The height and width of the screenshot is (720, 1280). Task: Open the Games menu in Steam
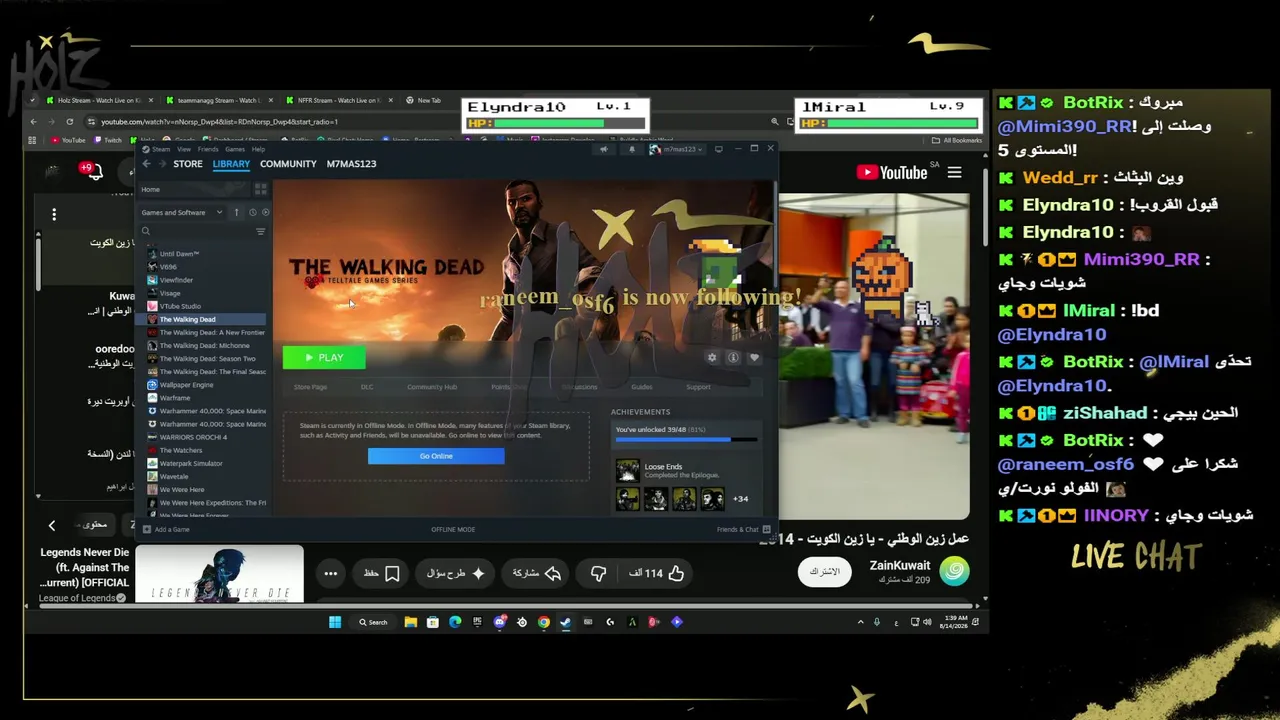tap(235, 149)
